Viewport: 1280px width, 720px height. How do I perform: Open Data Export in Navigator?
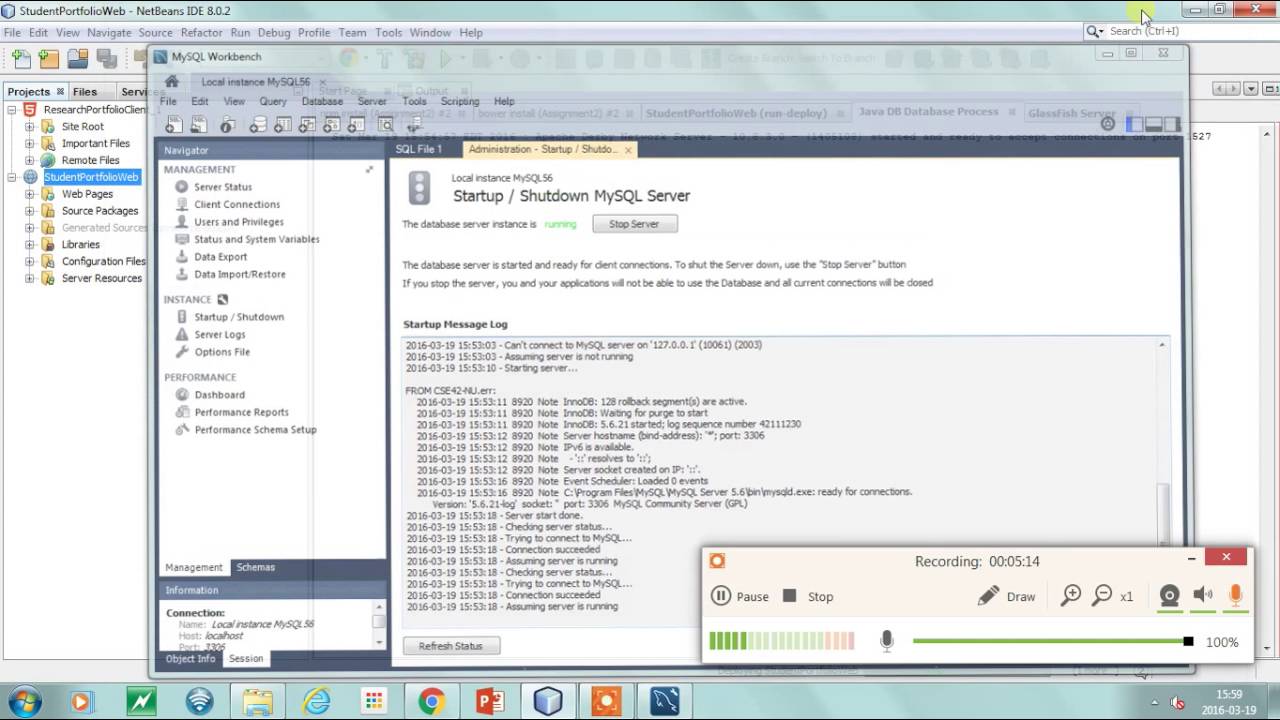coord(220,257)
